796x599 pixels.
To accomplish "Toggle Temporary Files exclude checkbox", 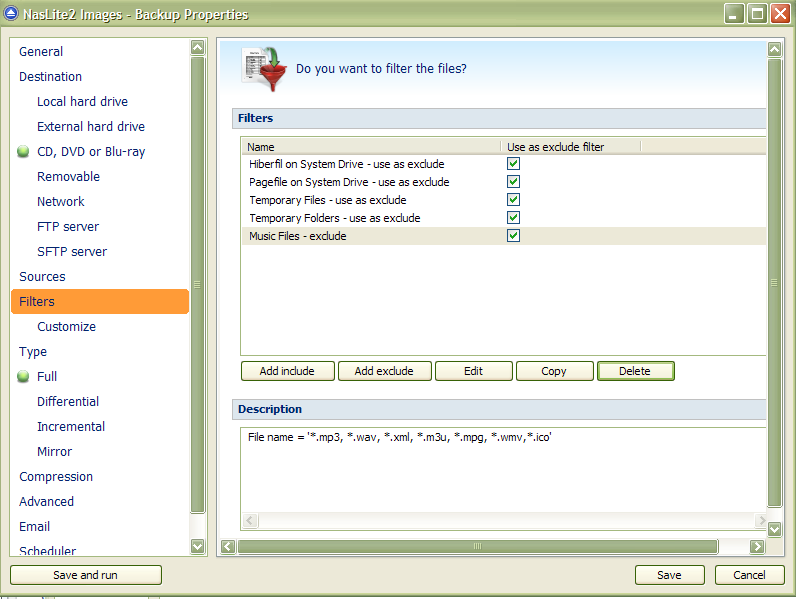I will (x=513, y=199).
